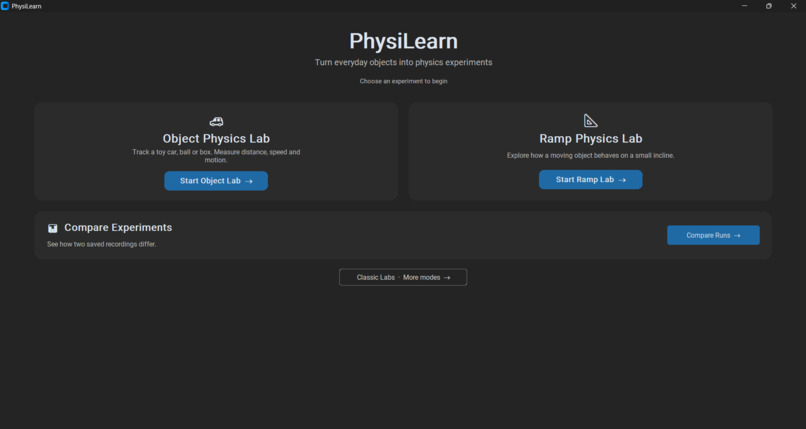This screenshot has width=806, height=429.
Task: Click 'Turn everyday objects into physics experiments' subtitle
Action: coord(404,62)
